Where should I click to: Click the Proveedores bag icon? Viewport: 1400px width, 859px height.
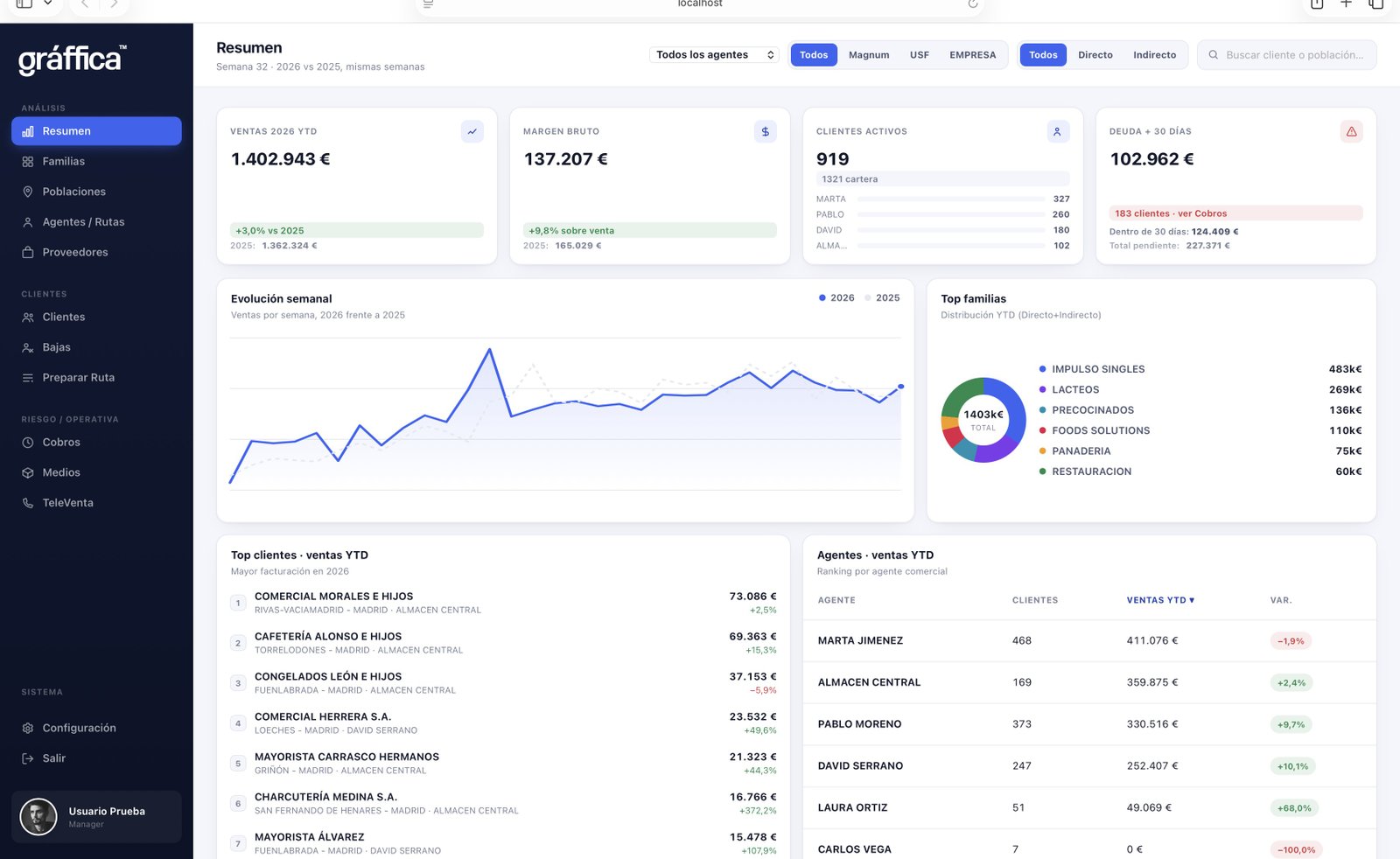pos(28,252)
